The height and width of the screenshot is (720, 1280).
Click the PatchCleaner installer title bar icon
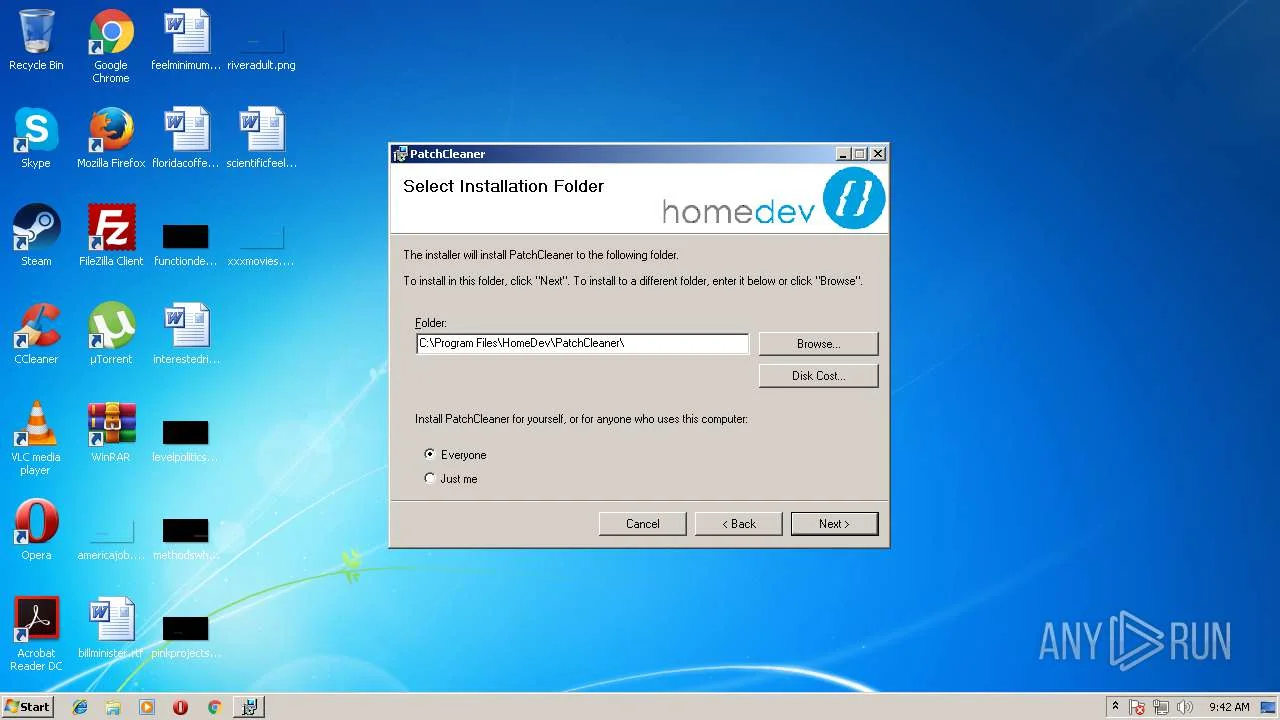(x=400, y=154)
